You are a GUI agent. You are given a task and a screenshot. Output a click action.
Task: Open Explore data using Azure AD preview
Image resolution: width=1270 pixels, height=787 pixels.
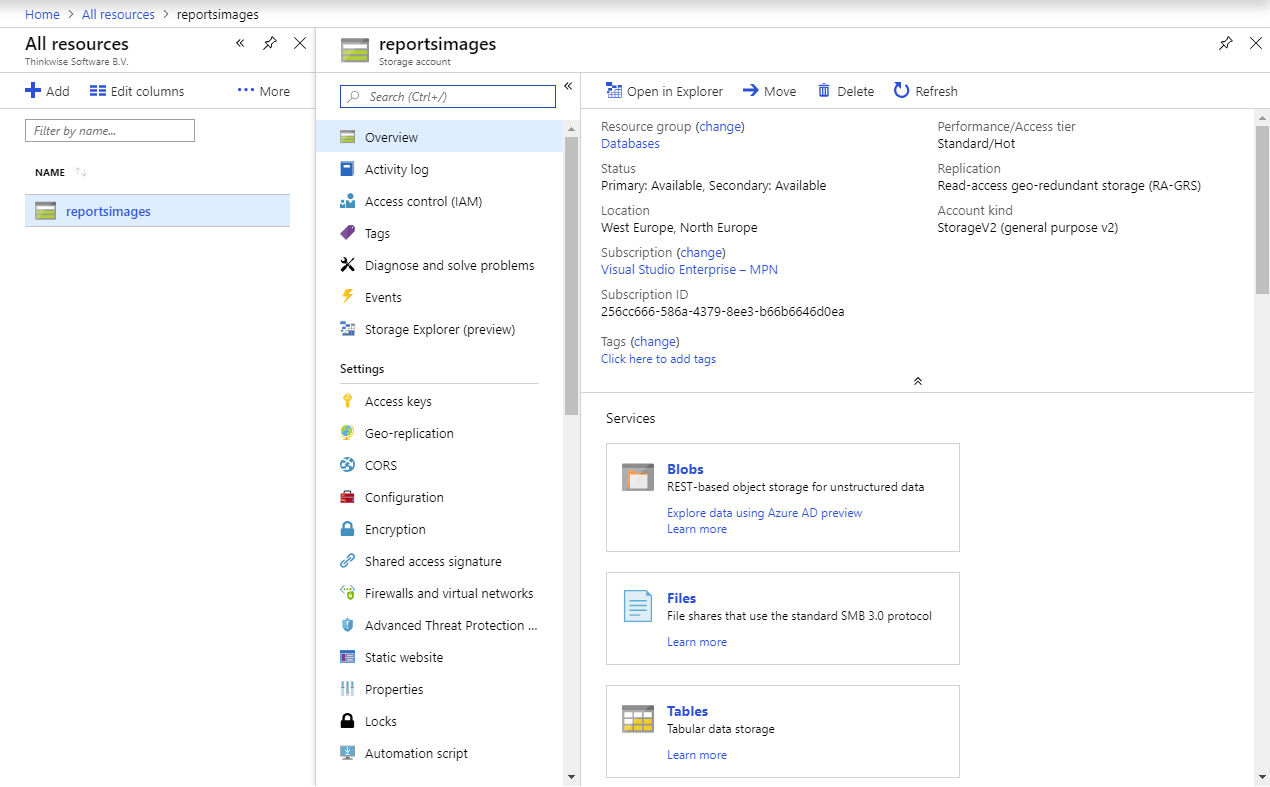coord(764,513)
